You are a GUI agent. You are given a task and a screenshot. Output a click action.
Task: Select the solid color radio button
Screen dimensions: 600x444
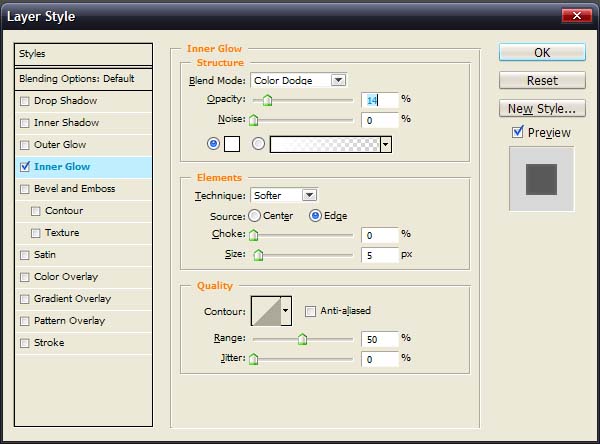213,144
